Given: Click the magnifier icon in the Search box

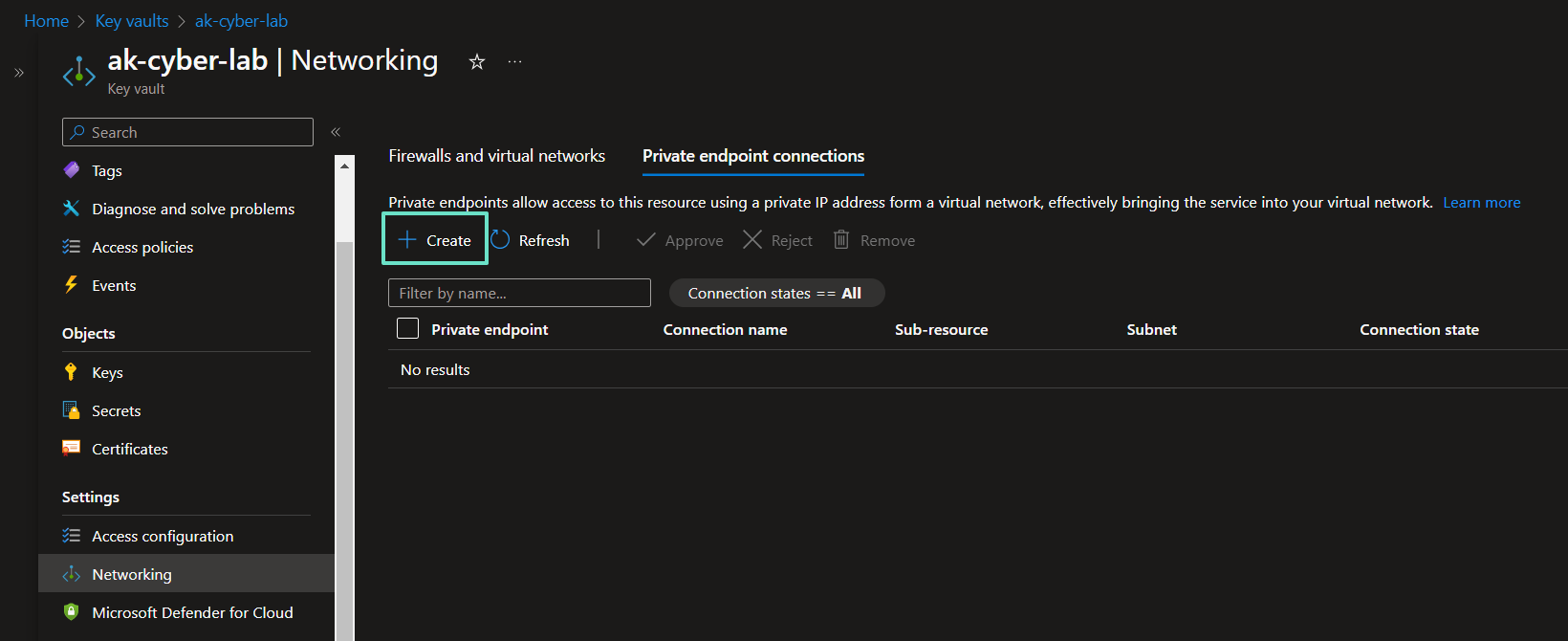Looking at the screenshot, I should [x=77, y=132].
